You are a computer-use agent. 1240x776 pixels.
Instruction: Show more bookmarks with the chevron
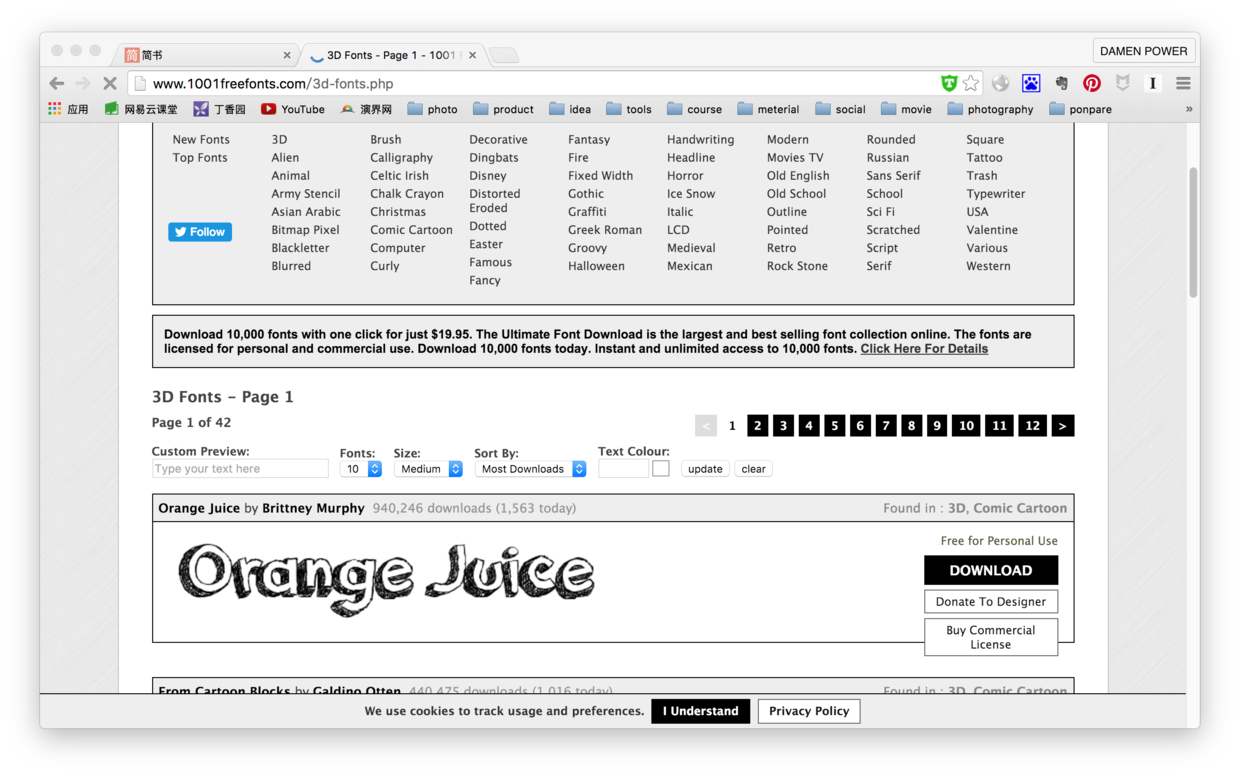click(x=1189, y=109)
